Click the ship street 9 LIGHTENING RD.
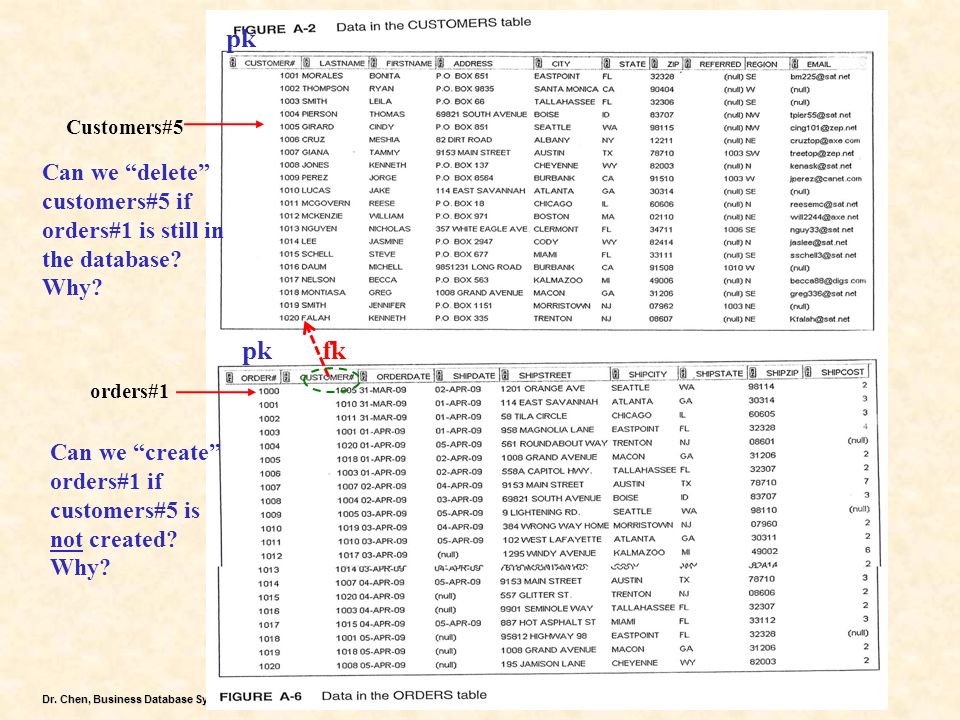Screen dimensions: 960x720 coord(541,512)
